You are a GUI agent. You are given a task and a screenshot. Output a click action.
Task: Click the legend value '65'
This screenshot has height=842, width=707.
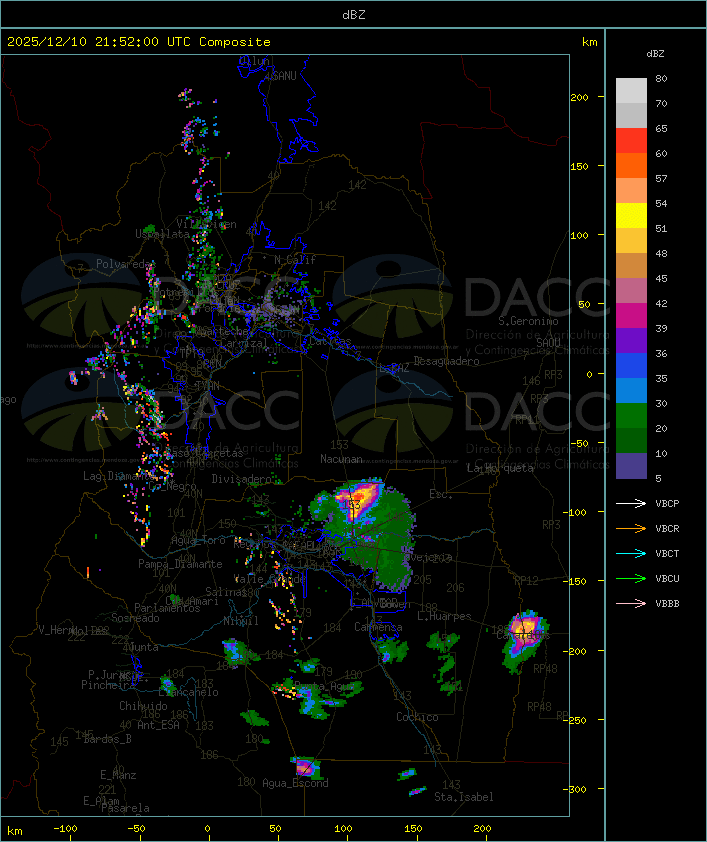661,128
